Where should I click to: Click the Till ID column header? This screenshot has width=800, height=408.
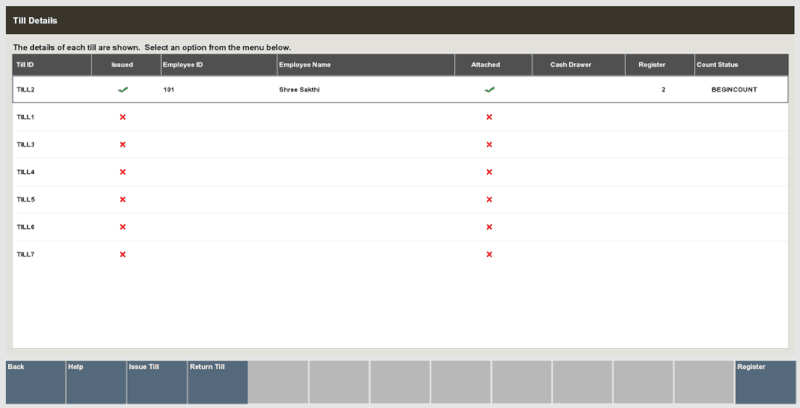(52, 65)
